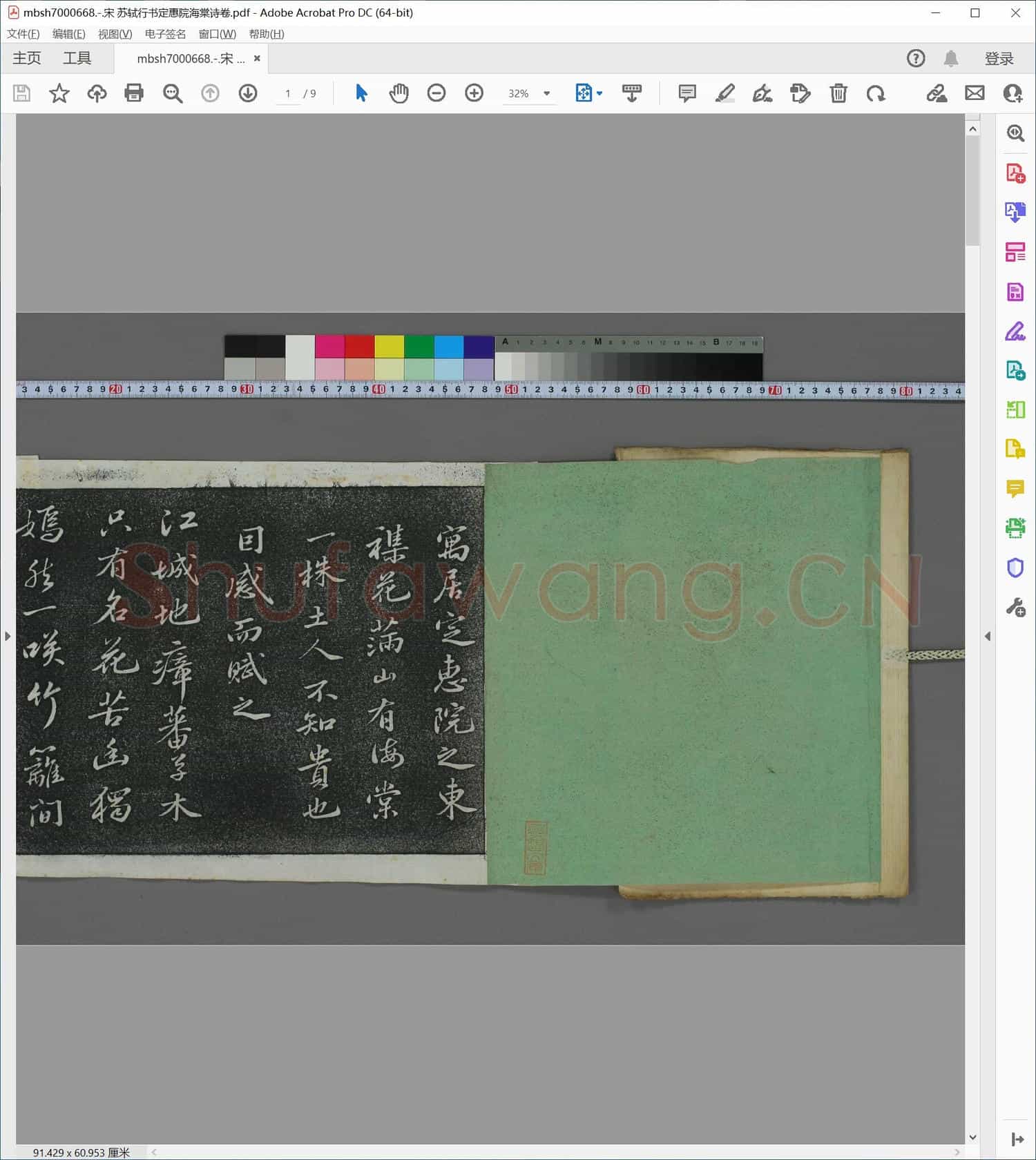Collapse the right tools pane arrow
Screen dimensions: 1036x1160
coord(988,636)
